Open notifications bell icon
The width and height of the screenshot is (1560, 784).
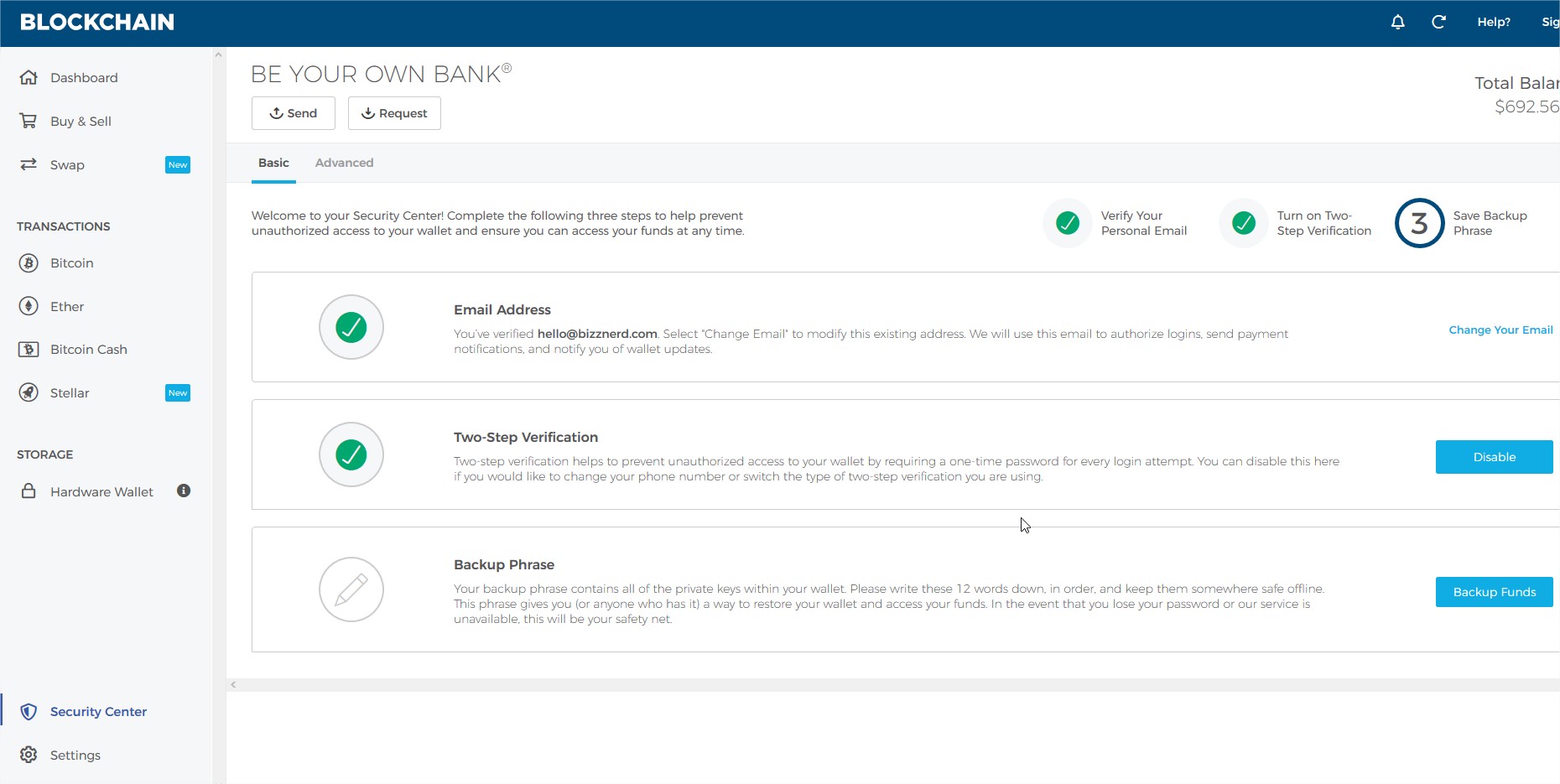pos(1397,22)
